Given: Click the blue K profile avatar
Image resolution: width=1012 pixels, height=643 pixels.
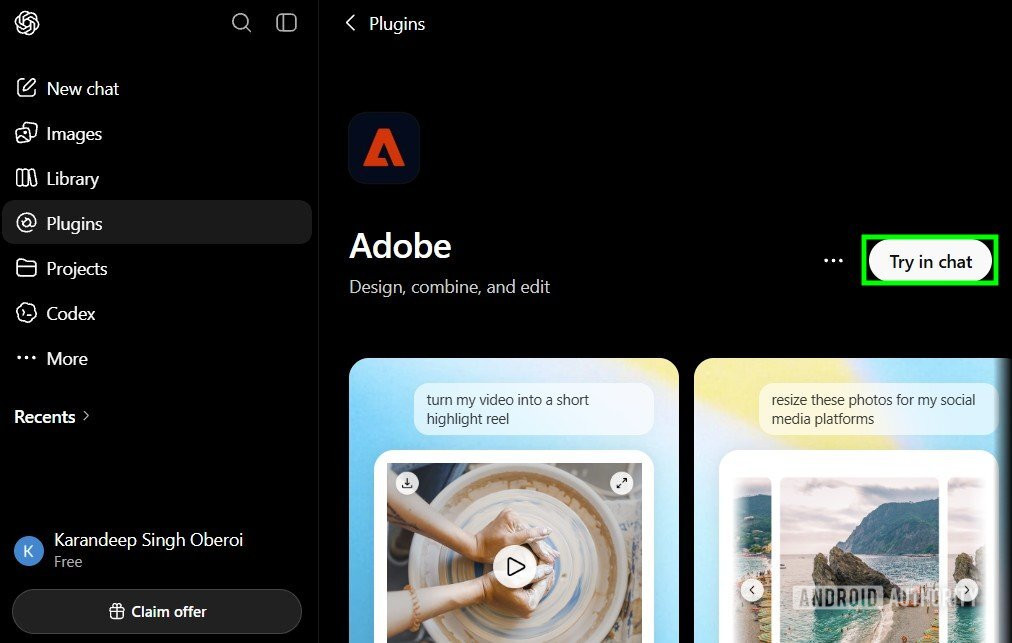Looking at the screenshot, I should pos(29,551).
